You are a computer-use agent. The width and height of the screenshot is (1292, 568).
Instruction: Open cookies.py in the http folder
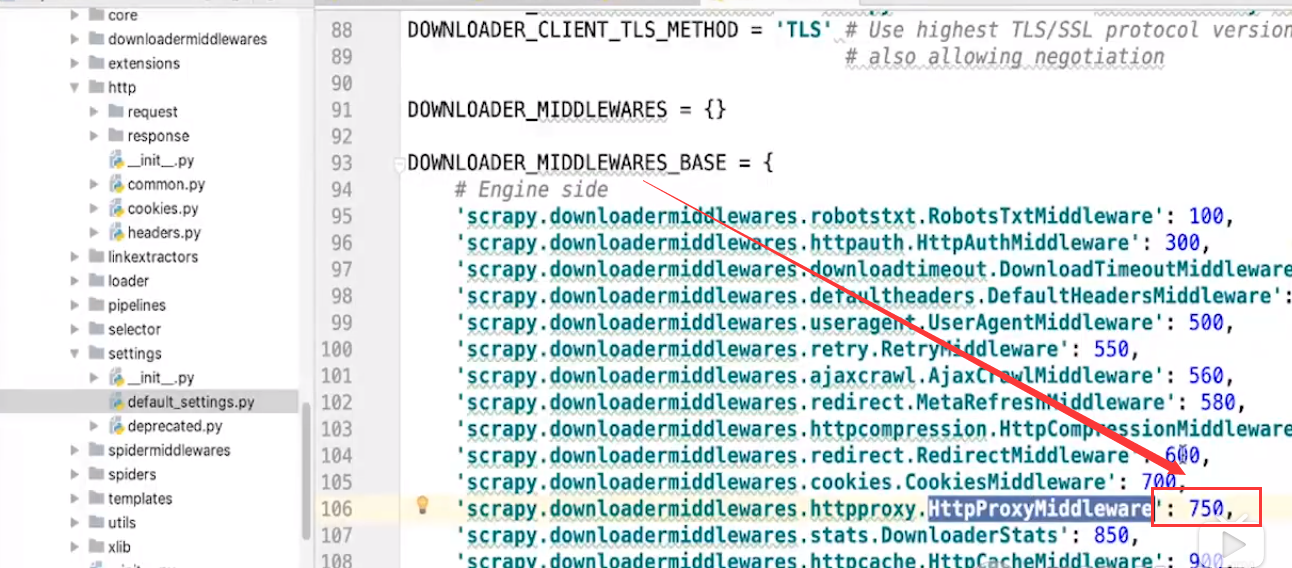pos(162,208)
